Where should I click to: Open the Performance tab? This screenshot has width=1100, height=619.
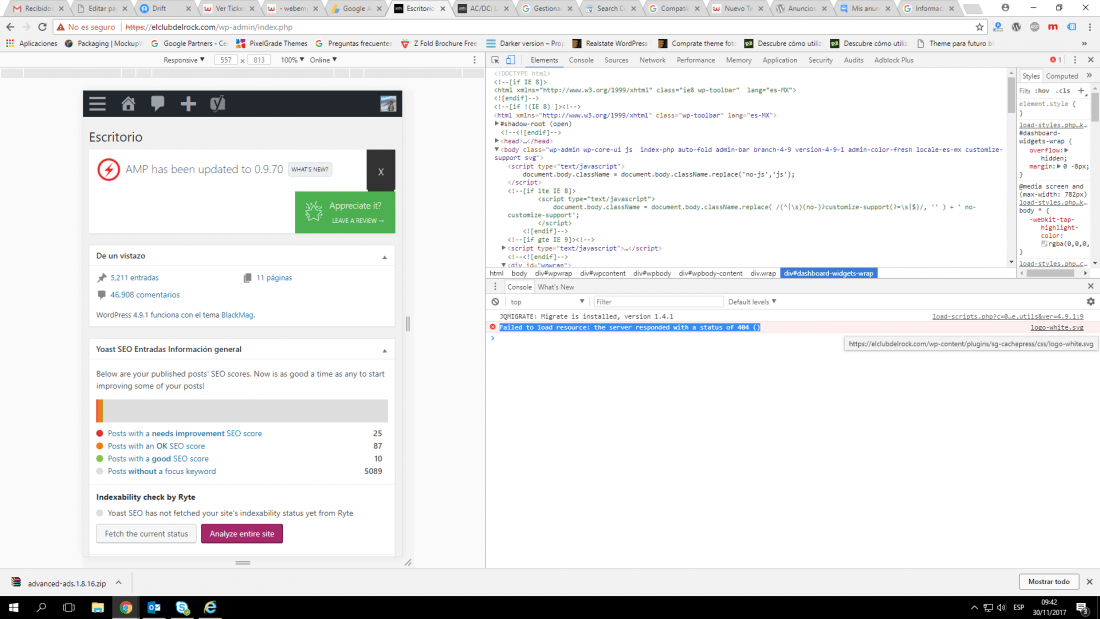[x=696, y=60]
